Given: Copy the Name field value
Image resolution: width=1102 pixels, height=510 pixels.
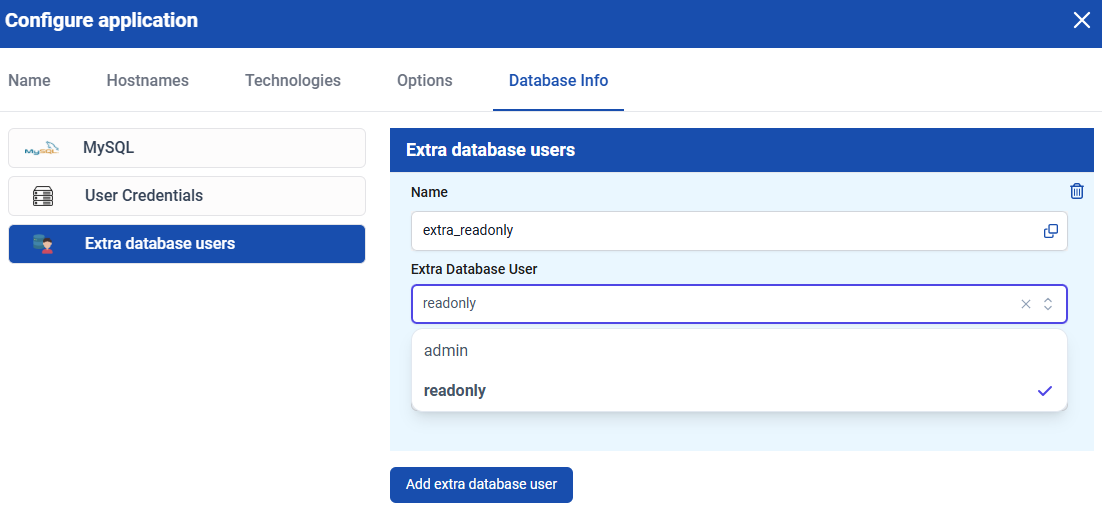Looking at the screenshot, I should [1050, 231].
